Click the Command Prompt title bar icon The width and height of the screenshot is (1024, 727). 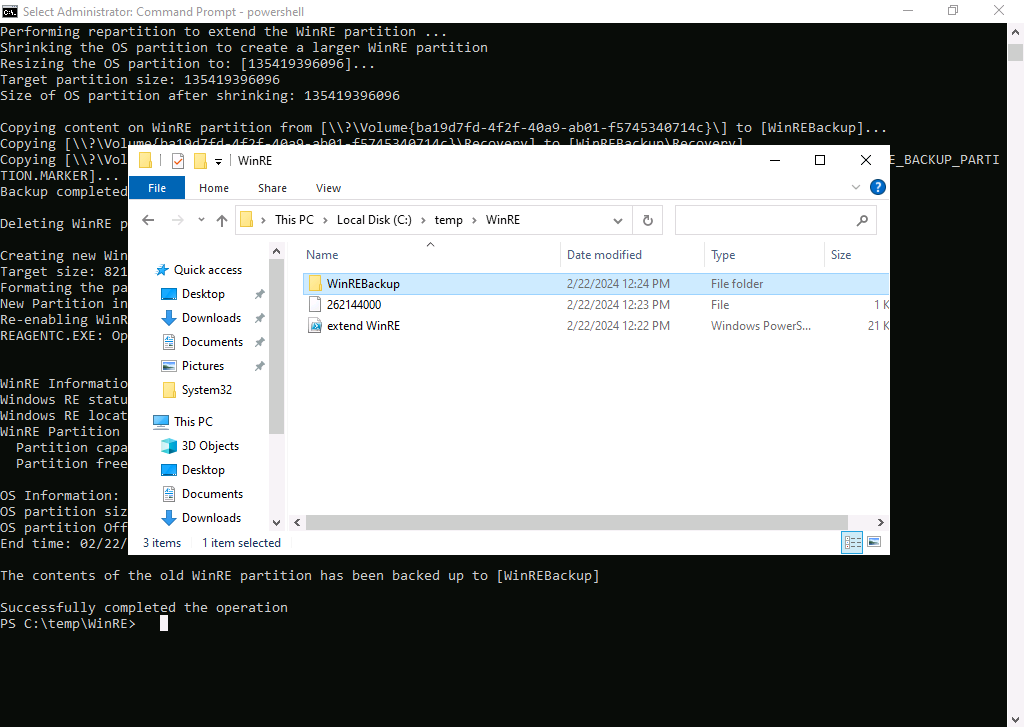[x=10, y=11]
